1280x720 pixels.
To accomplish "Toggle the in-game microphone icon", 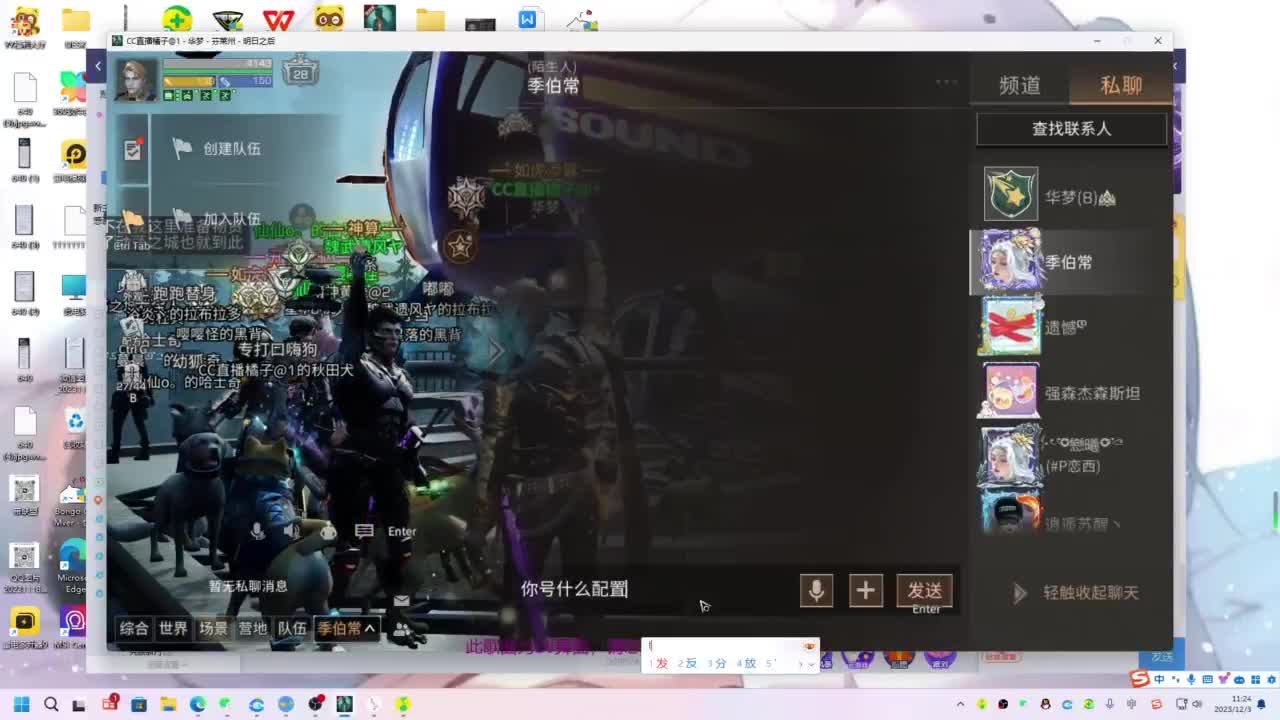I will [258, 531].
